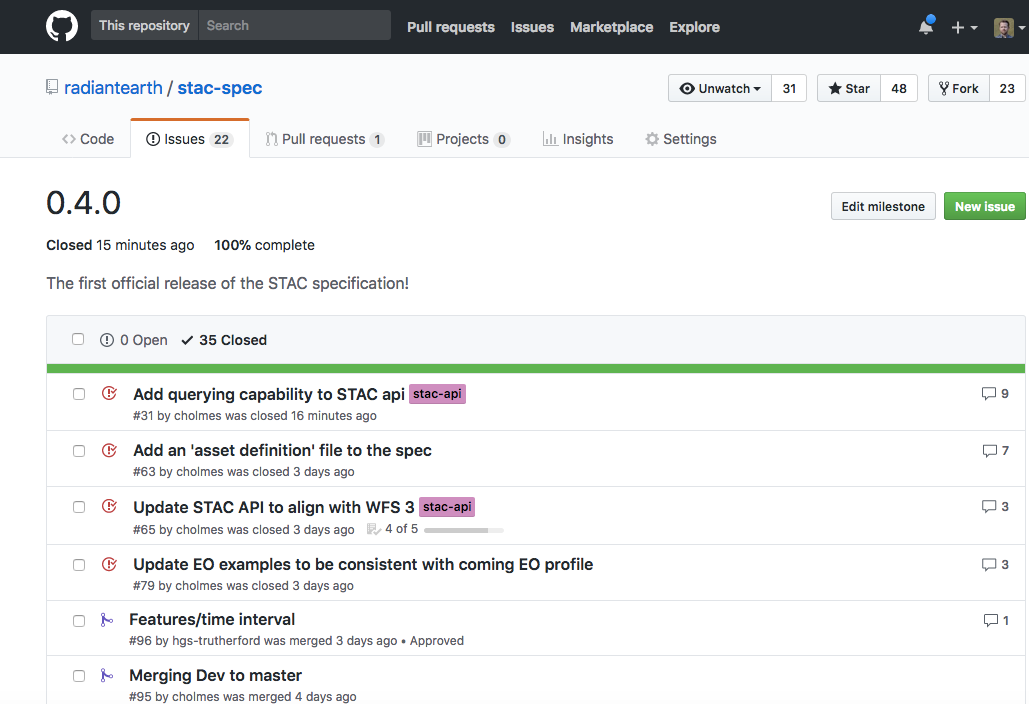Screen dimensions: 1029x704
Task: Check the box for issue #63
Action: tap(79, 451)
